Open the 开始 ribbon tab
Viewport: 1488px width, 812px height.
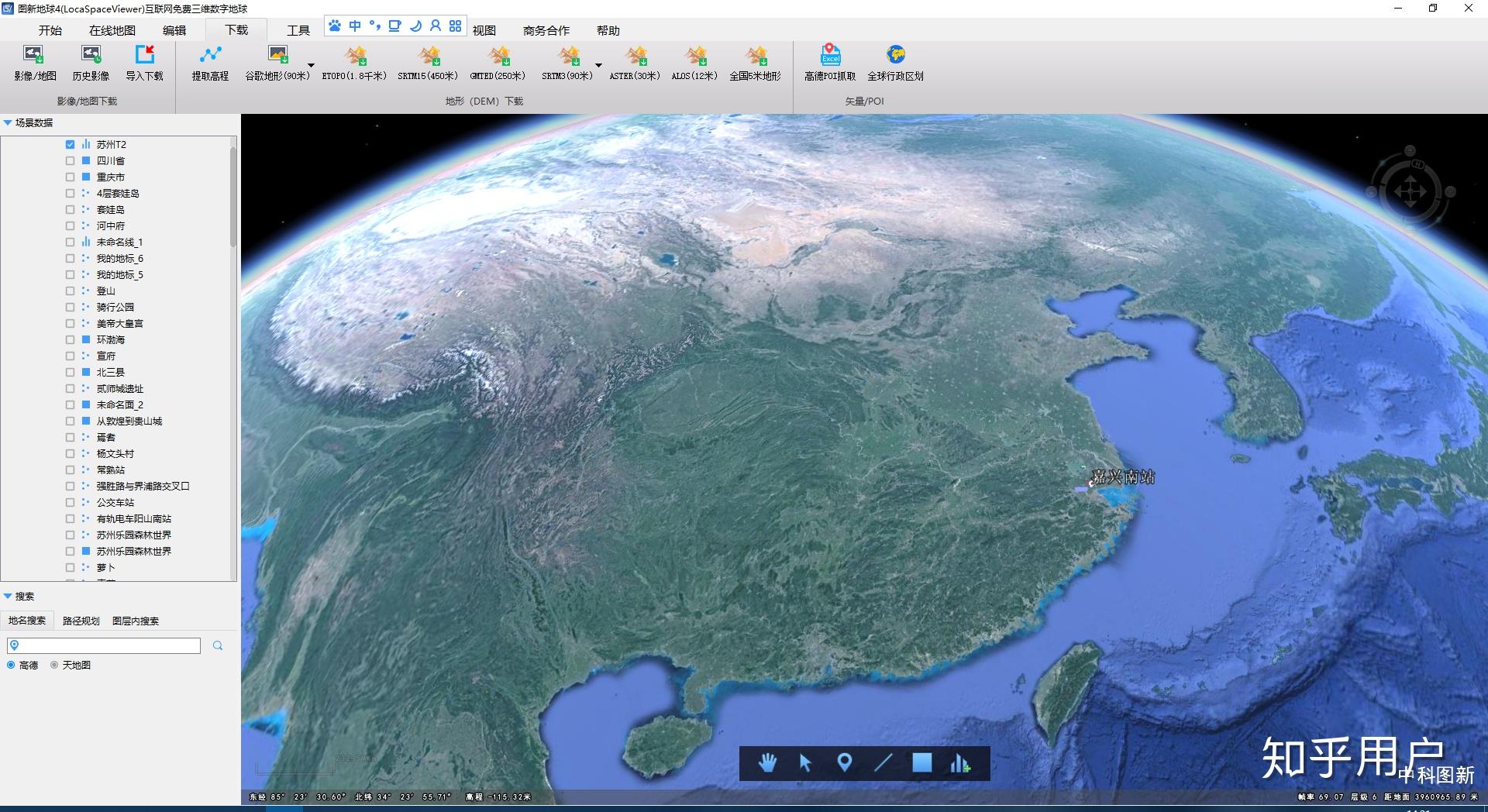click(50, 30)
